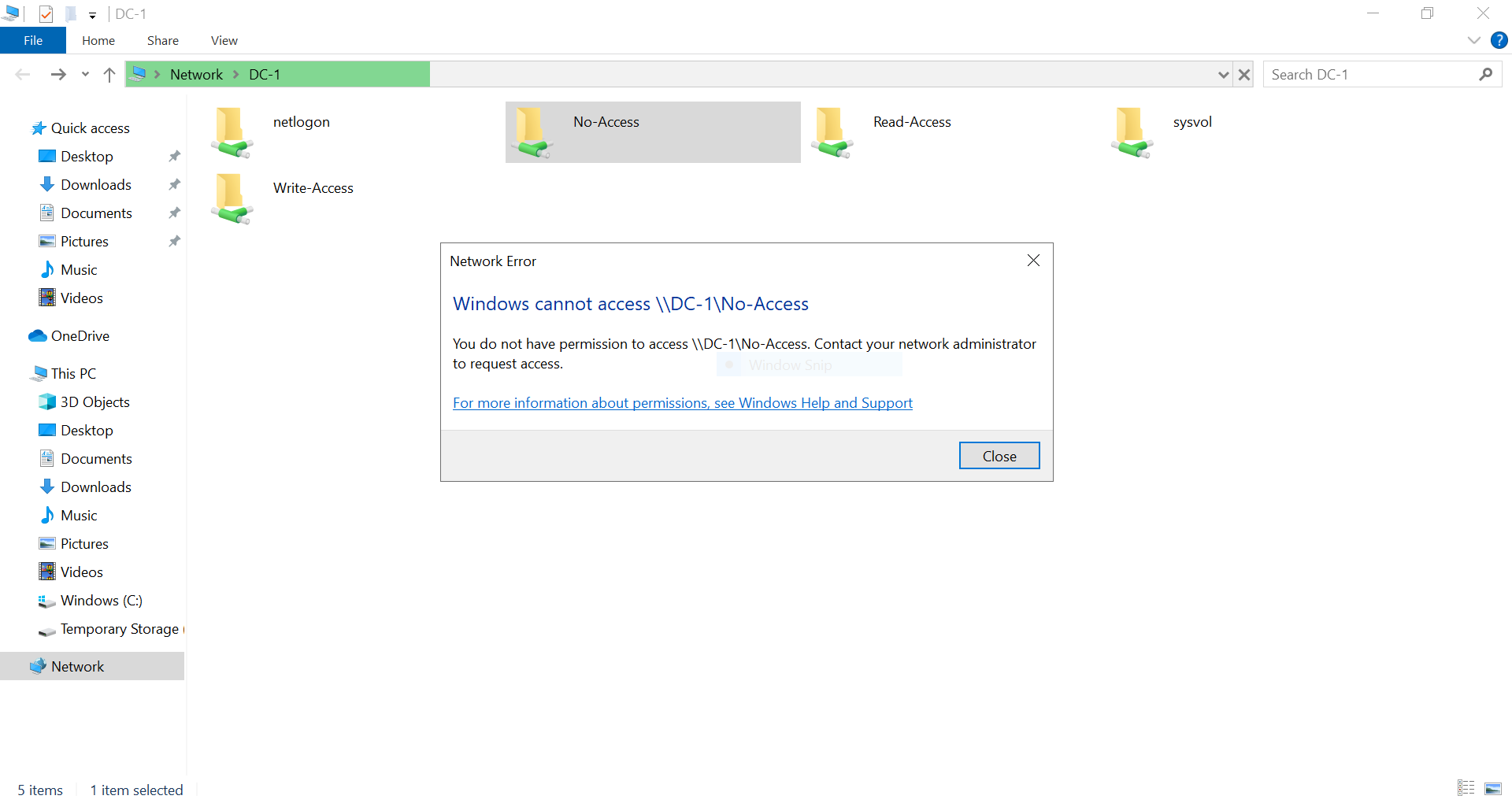Screen dimensions: 1512x803
Task: Click DC-1 in the address breadcrumb
Action: pyautogui.click(x=265, y=75)
